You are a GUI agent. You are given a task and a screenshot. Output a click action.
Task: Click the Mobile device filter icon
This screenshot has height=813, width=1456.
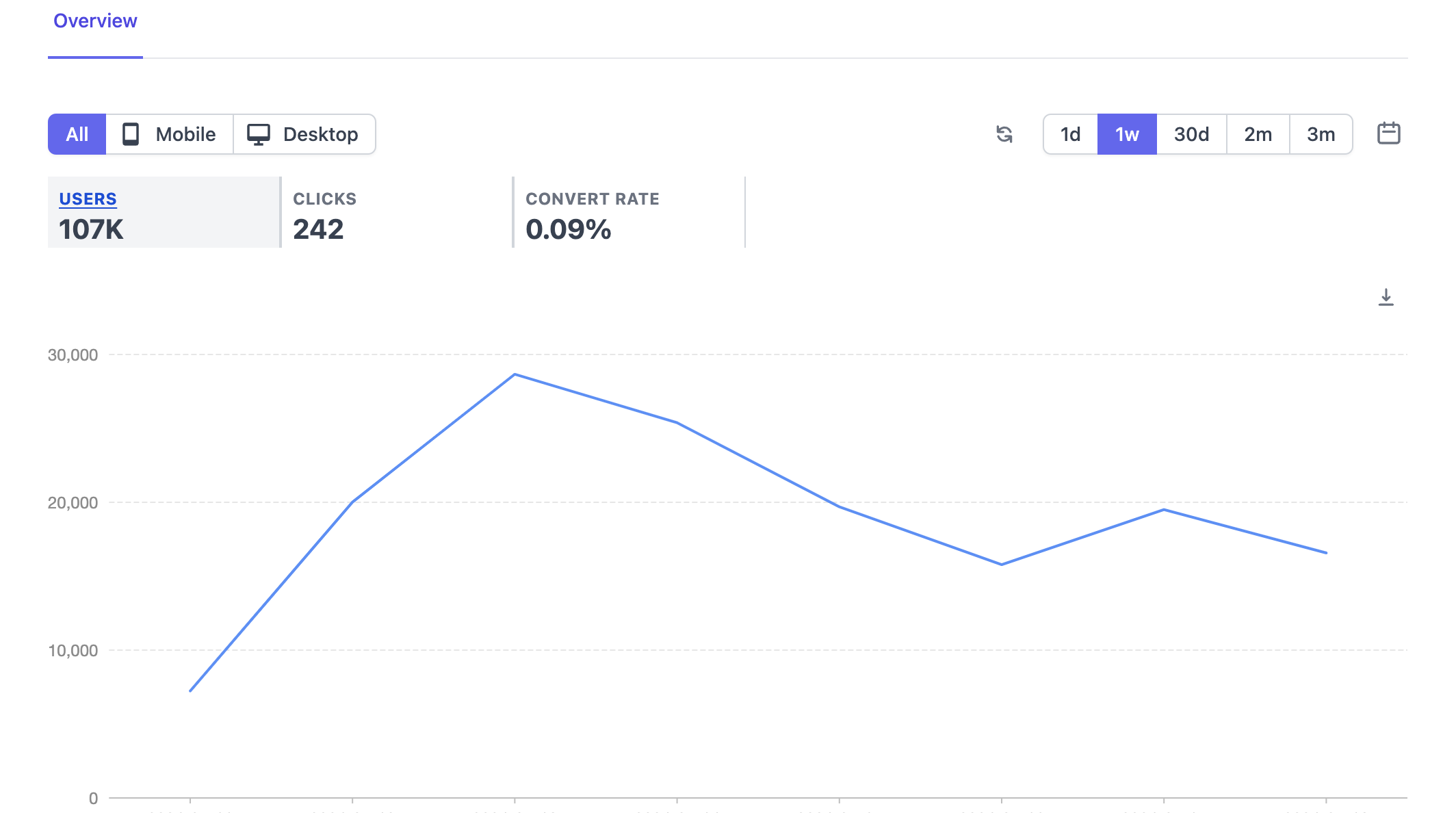pos(131,134)
